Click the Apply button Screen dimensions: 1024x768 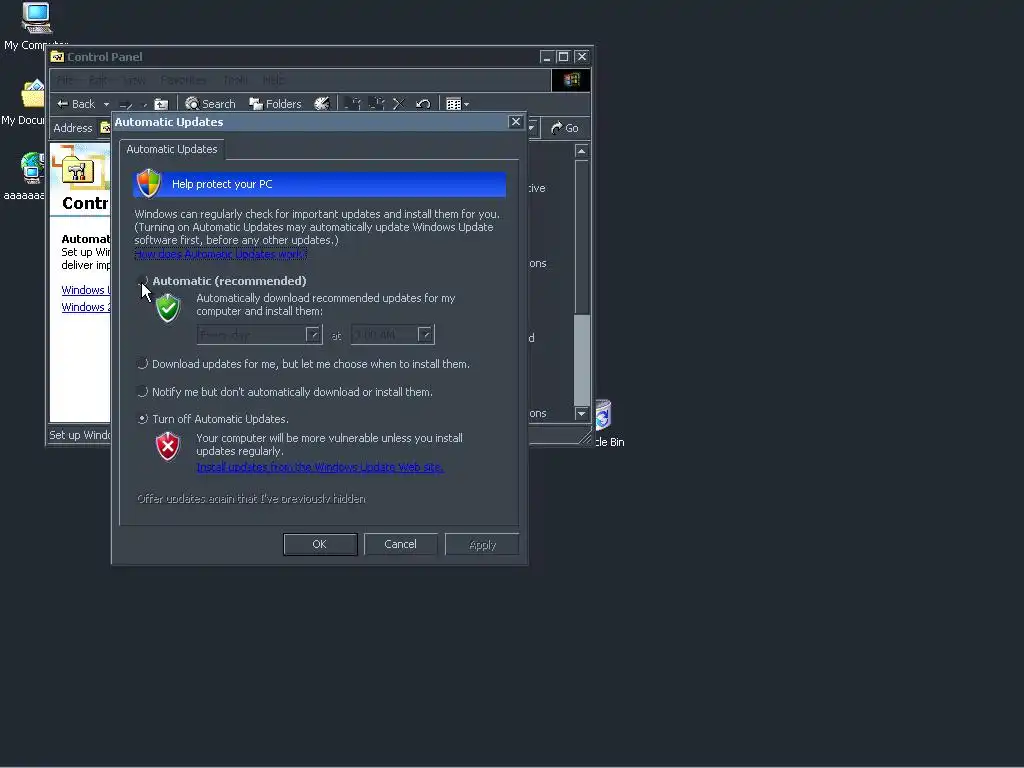tap(483, 544)
